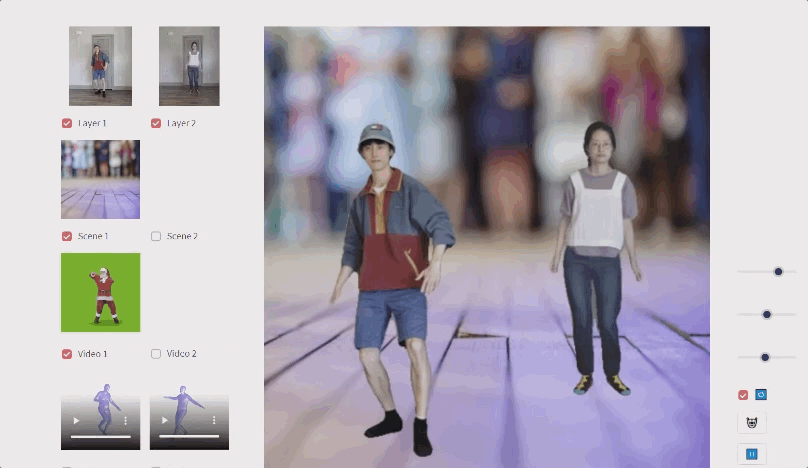Uncheck the Scene 1 checkbox
The image size is (808, 468).
[x=67, y=236]
